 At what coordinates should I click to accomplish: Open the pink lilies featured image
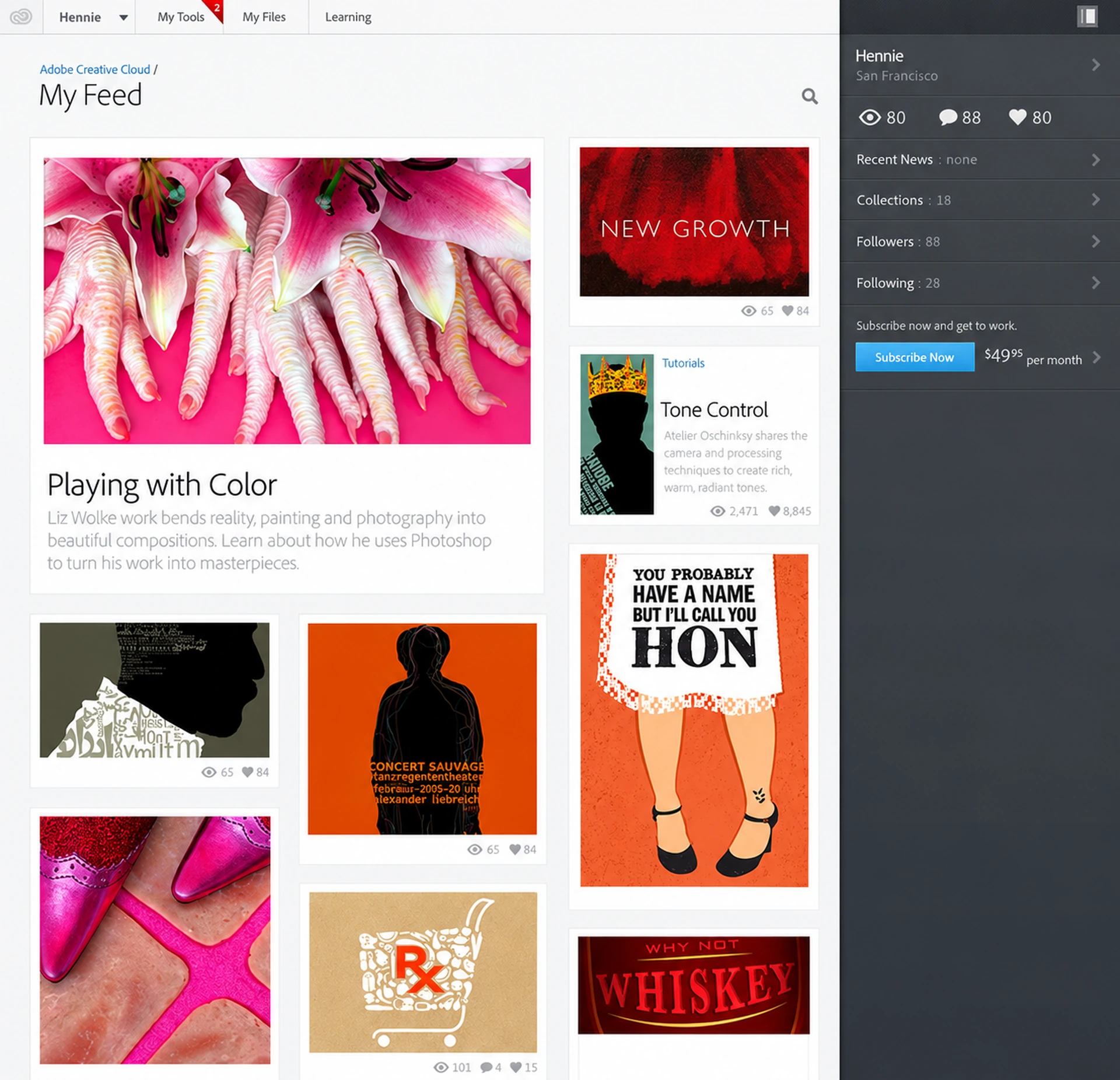point(287,300)
